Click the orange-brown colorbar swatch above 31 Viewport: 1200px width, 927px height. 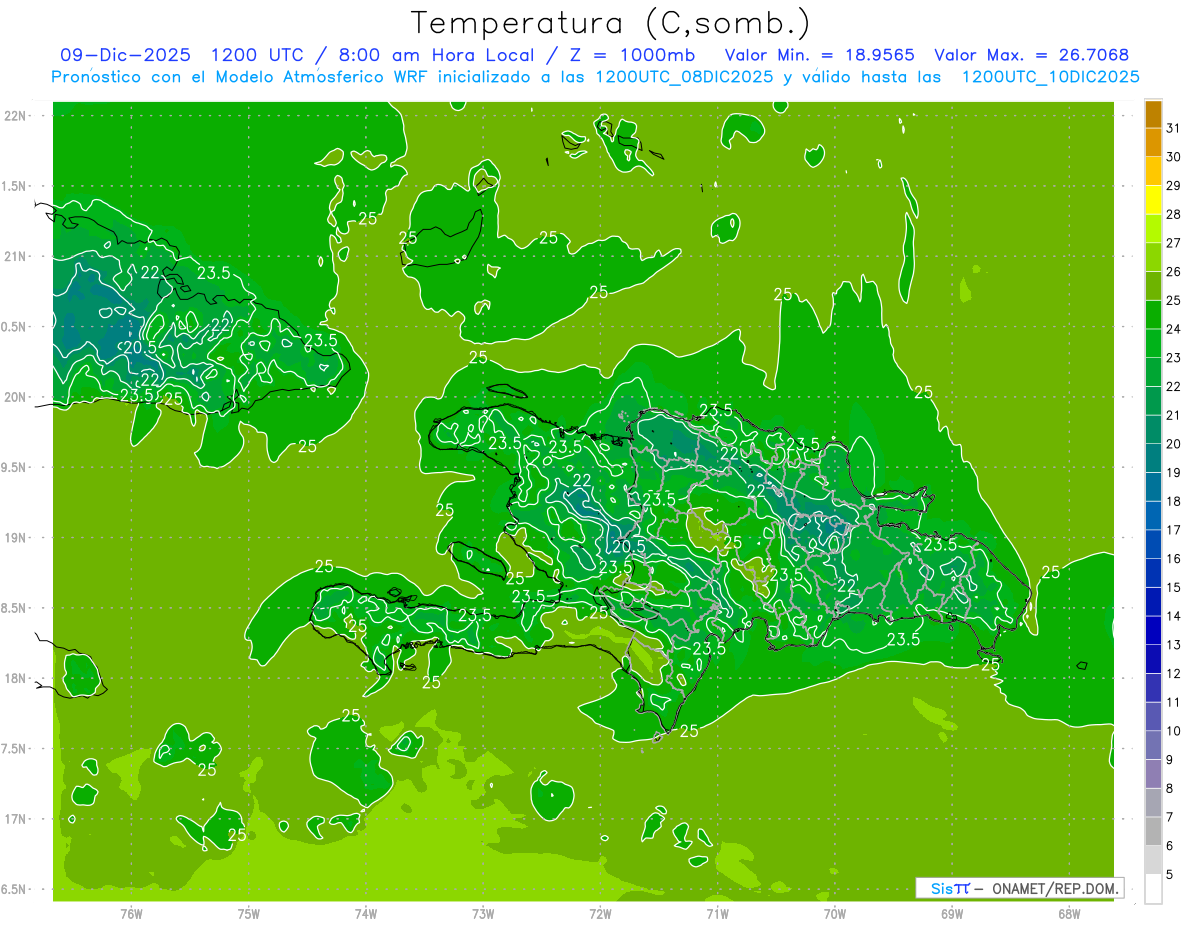click(x=1153, y=114)
